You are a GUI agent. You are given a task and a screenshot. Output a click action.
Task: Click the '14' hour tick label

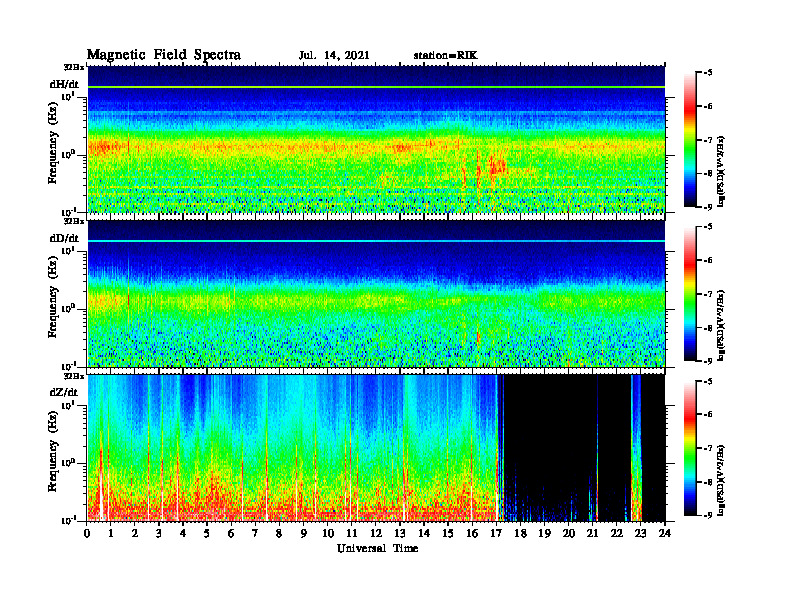tap(424, 534)
